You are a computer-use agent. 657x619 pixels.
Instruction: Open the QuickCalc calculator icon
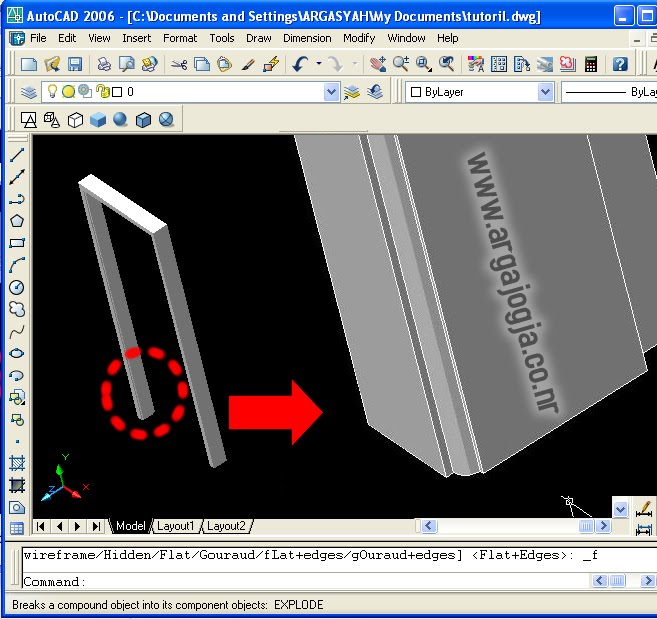pos(591,64)
